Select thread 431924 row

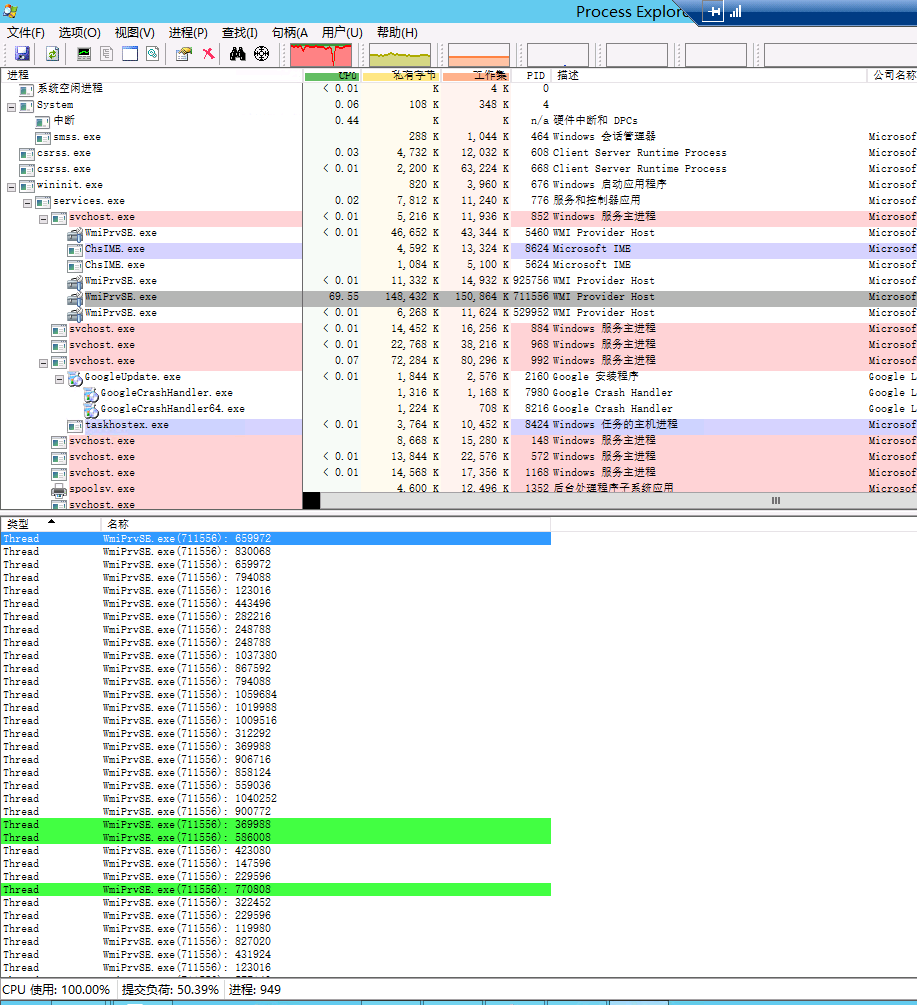coord(276,954)
